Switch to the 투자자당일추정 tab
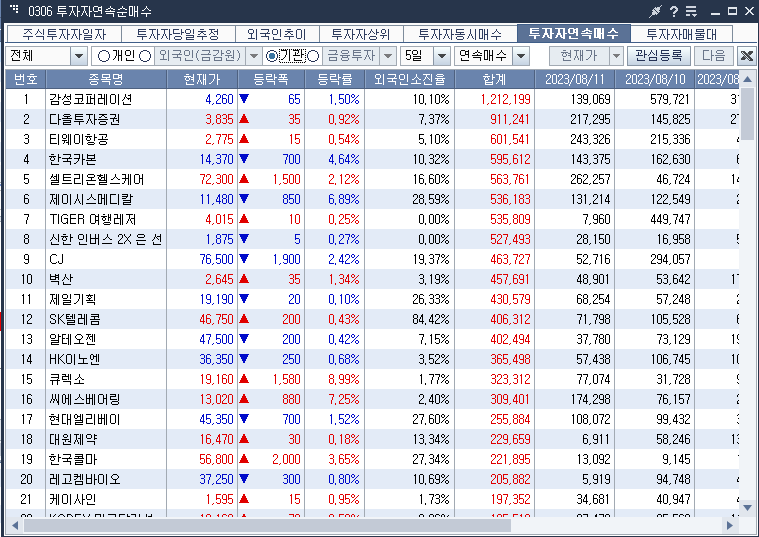 pyautogui.click(x=178, y=34)
